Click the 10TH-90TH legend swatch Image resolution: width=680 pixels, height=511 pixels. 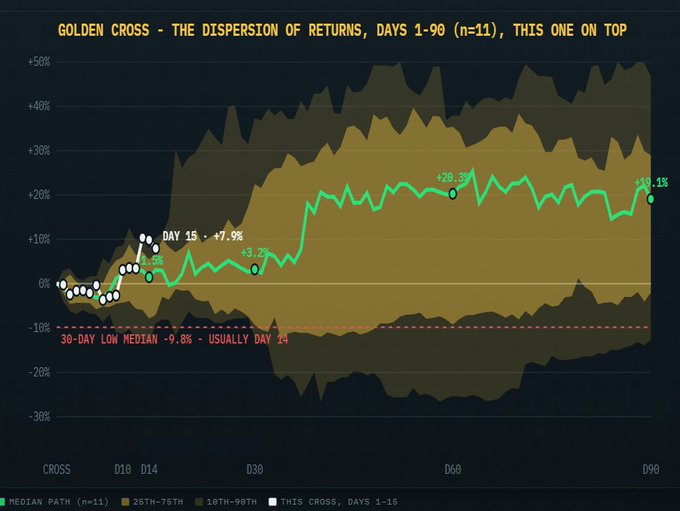[199, 502]
